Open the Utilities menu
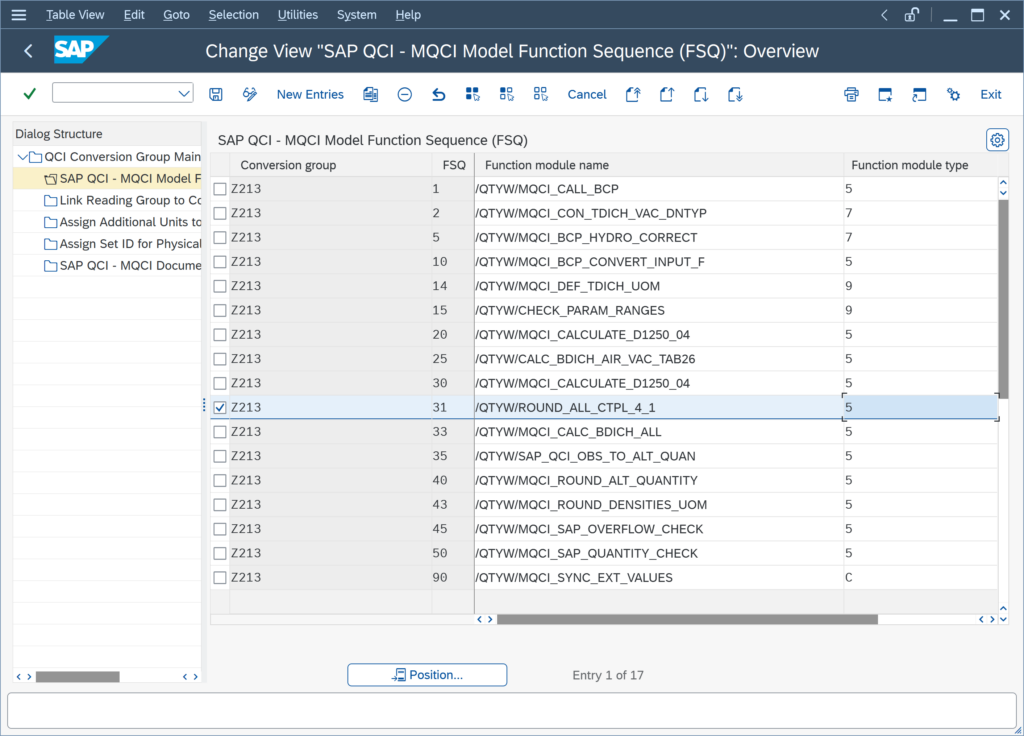The image size is (1024, 736). pos(298,14)
